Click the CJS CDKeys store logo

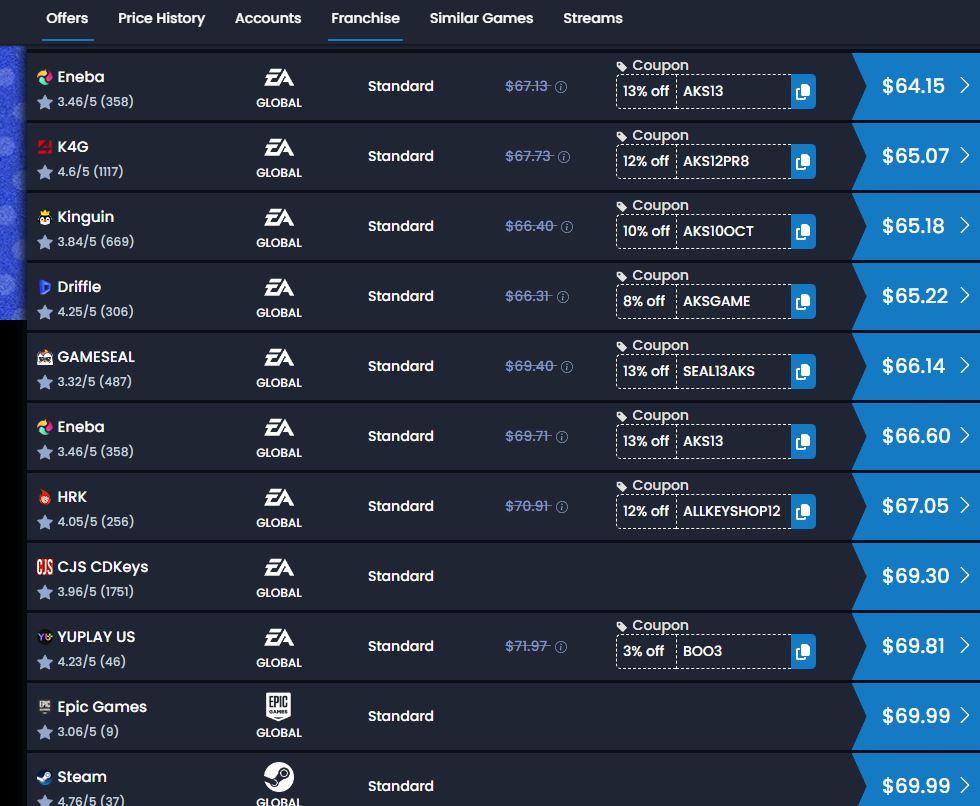(44, 567)
